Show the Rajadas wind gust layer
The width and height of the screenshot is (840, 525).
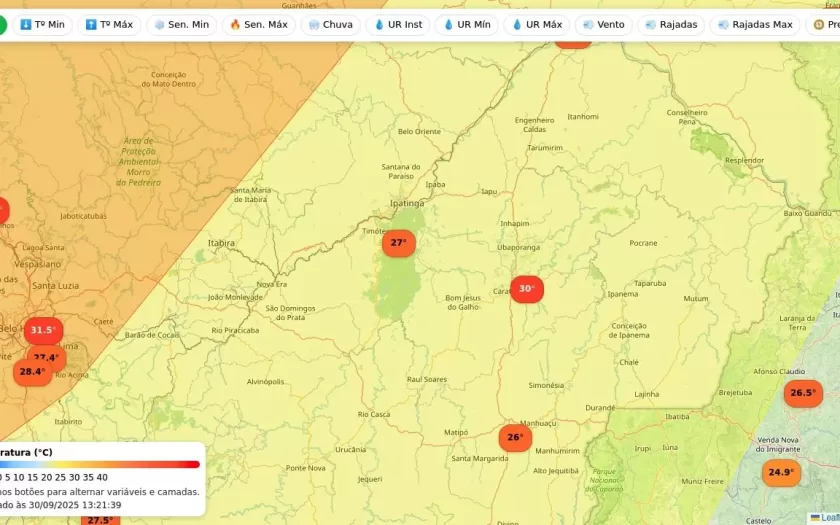[671, 24]
